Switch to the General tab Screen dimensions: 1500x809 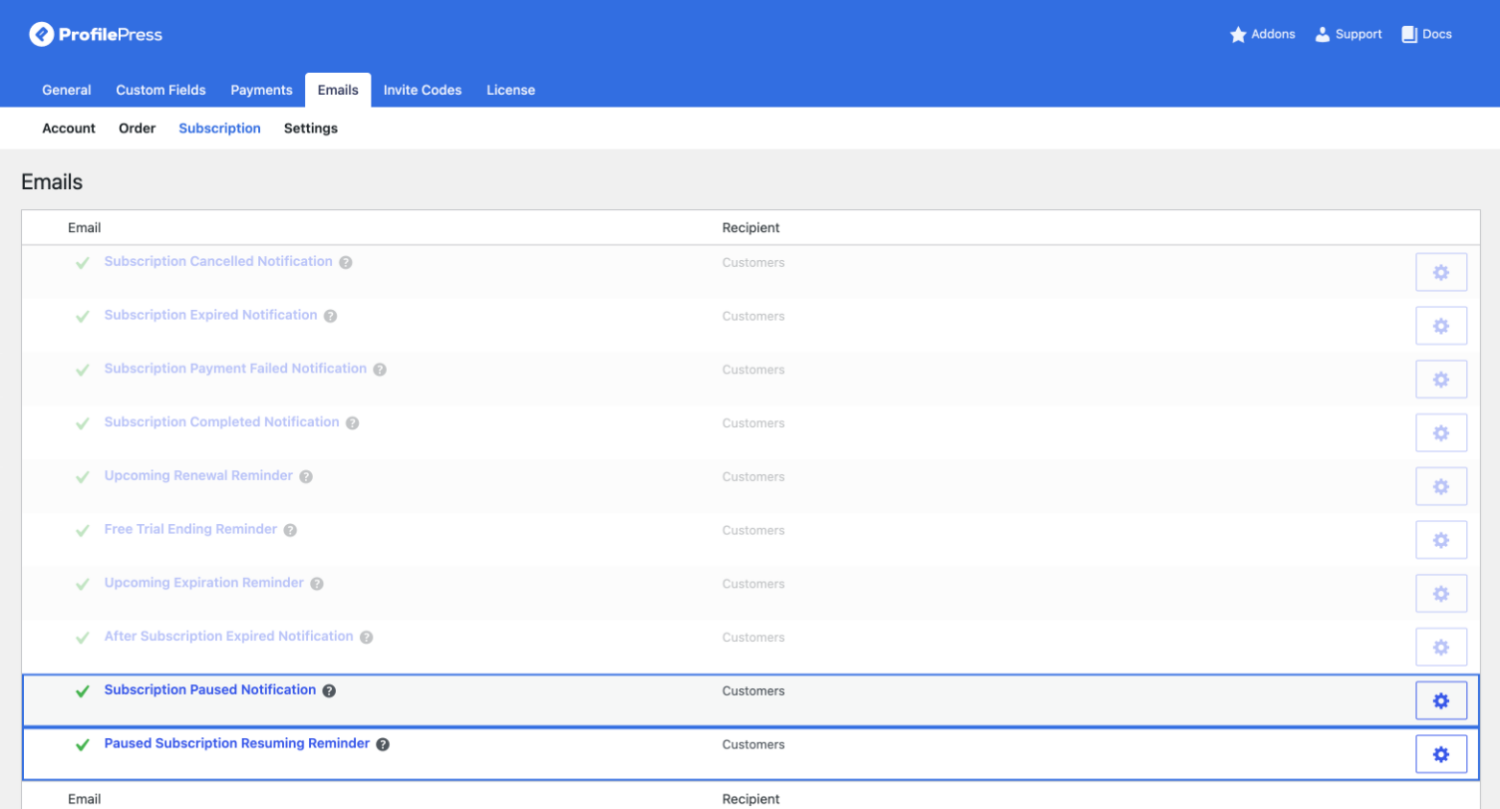point(67,90)
